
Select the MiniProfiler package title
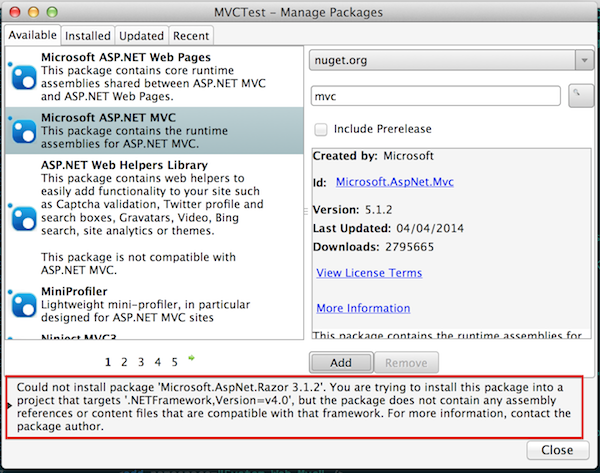74,291
